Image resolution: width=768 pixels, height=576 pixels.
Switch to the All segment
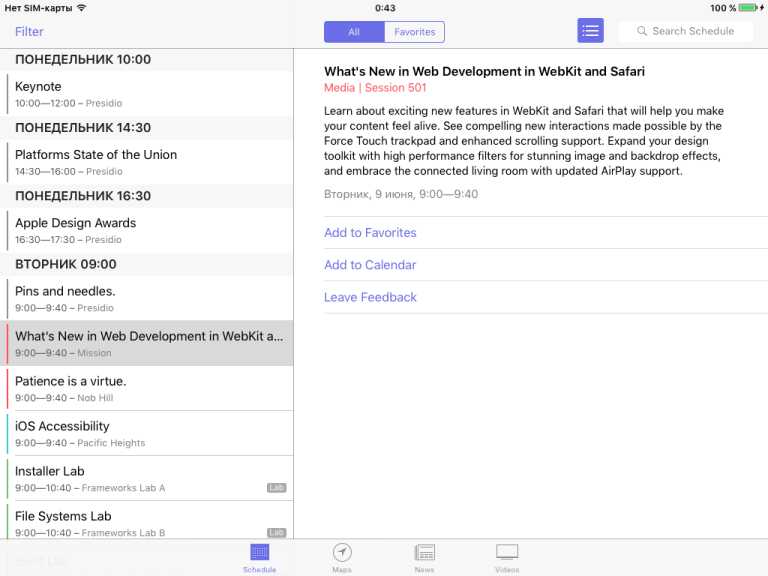click(x=354, y=32)
